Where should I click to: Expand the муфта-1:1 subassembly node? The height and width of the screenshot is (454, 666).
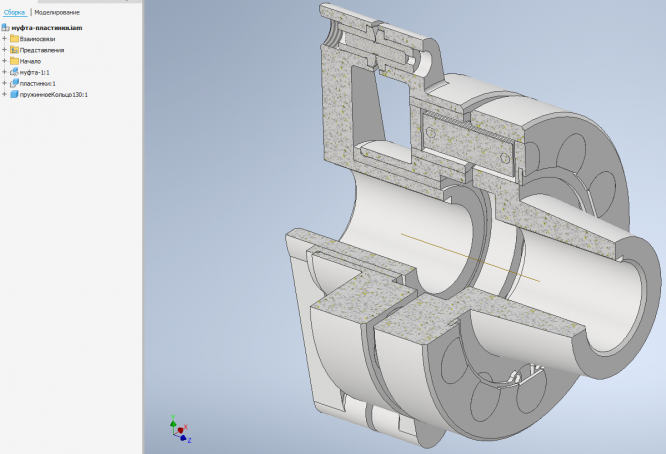click(4, 73)
